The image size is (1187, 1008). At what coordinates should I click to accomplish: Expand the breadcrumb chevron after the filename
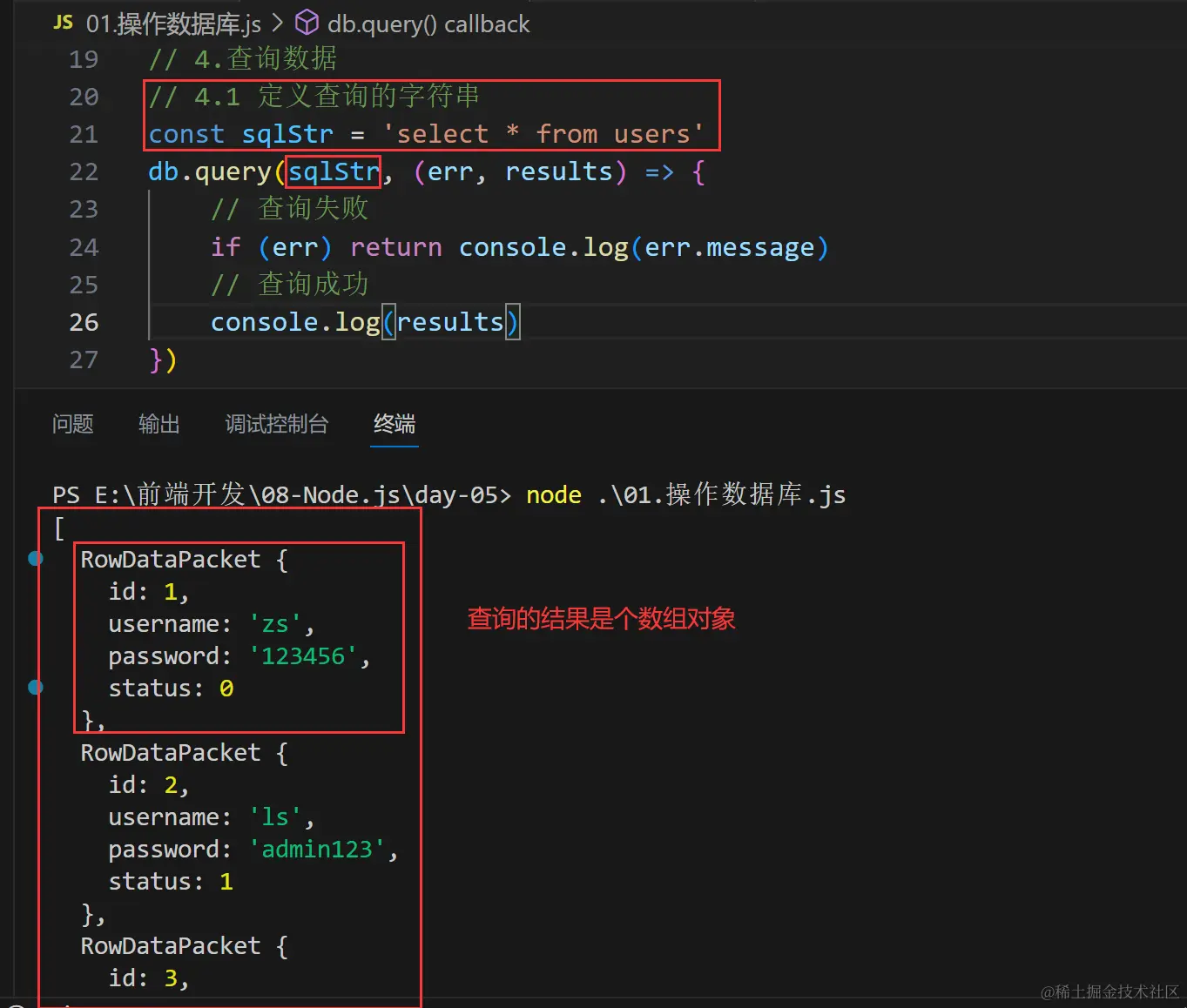coord(278,23)
